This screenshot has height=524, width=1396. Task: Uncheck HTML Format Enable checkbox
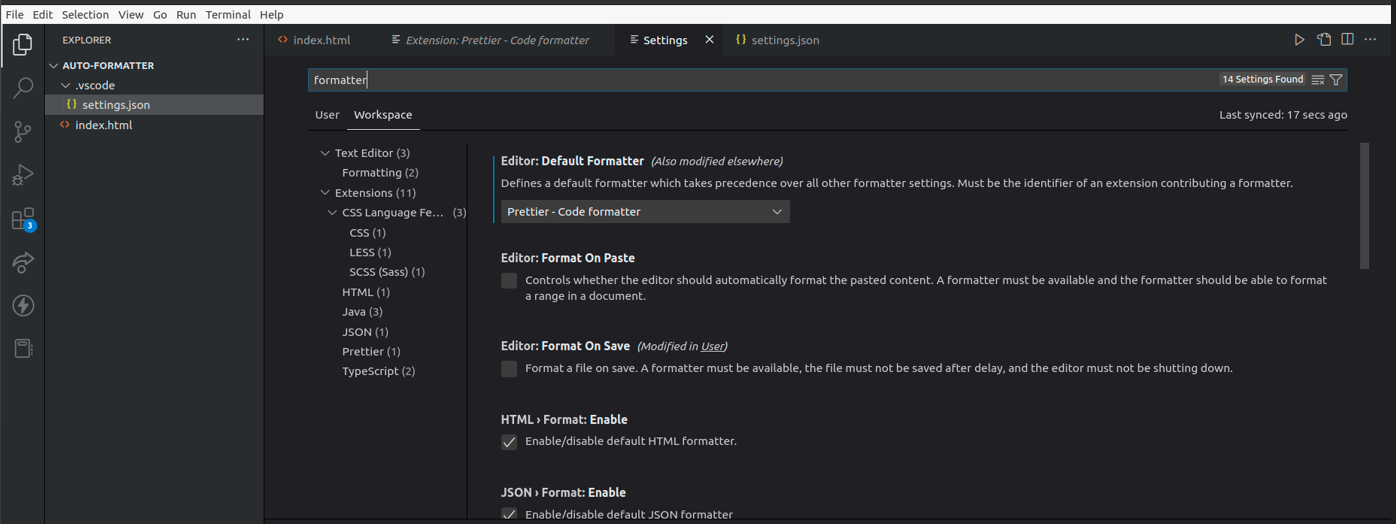pyautogui.click(x=509, y=442)
